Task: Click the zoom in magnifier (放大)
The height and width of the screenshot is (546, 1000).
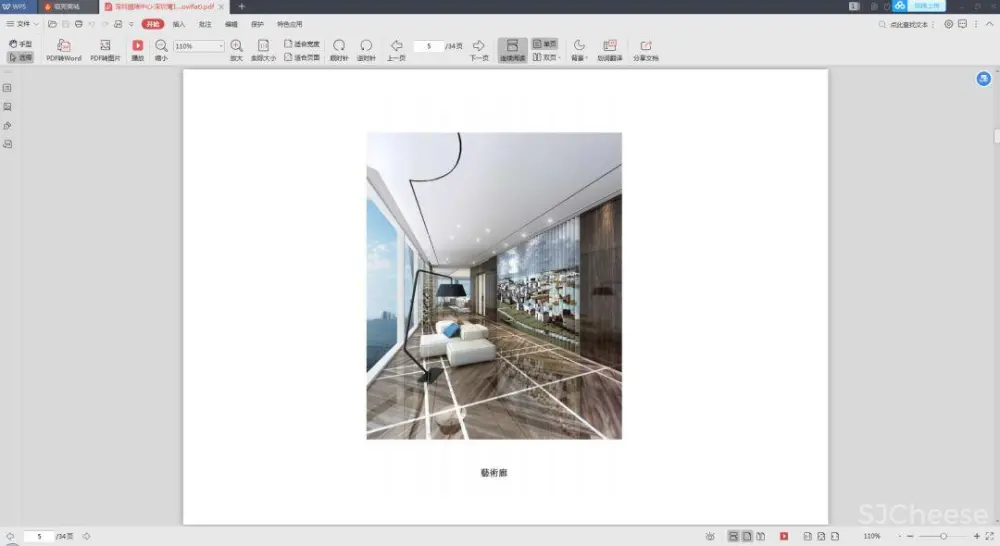Action: point(237,50)
